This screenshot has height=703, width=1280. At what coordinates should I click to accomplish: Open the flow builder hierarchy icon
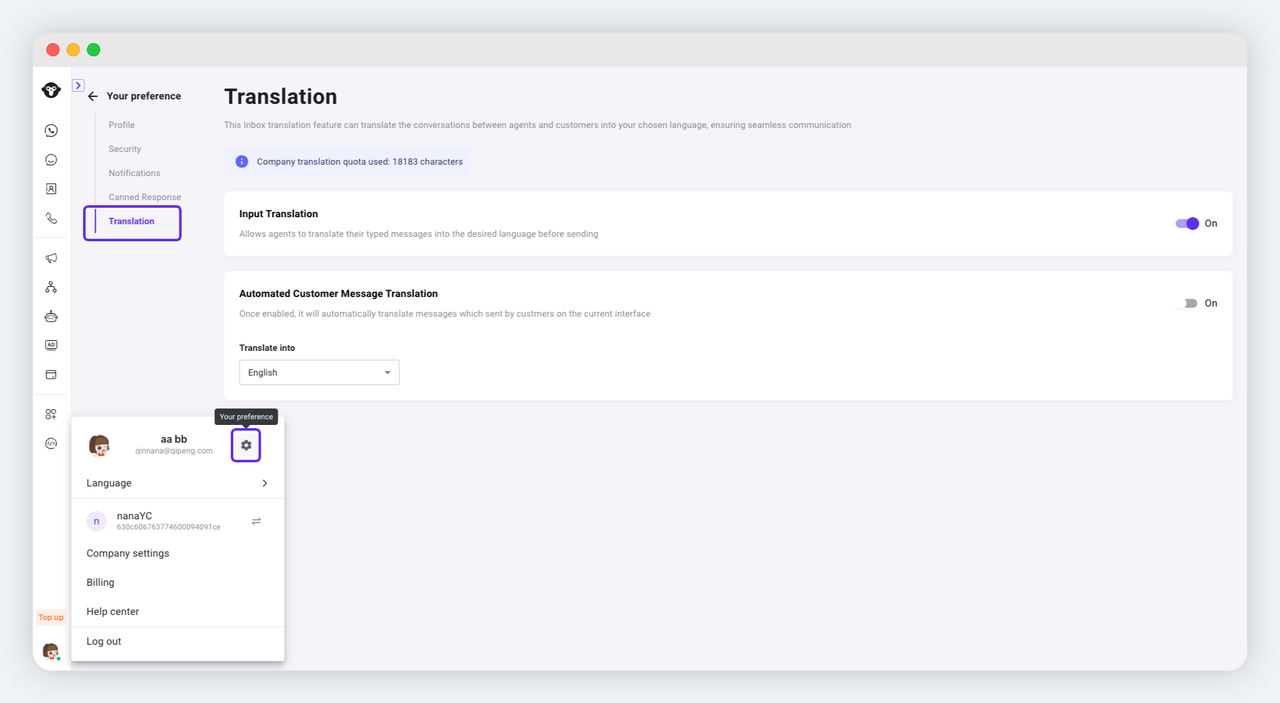(x=51, y=287)
